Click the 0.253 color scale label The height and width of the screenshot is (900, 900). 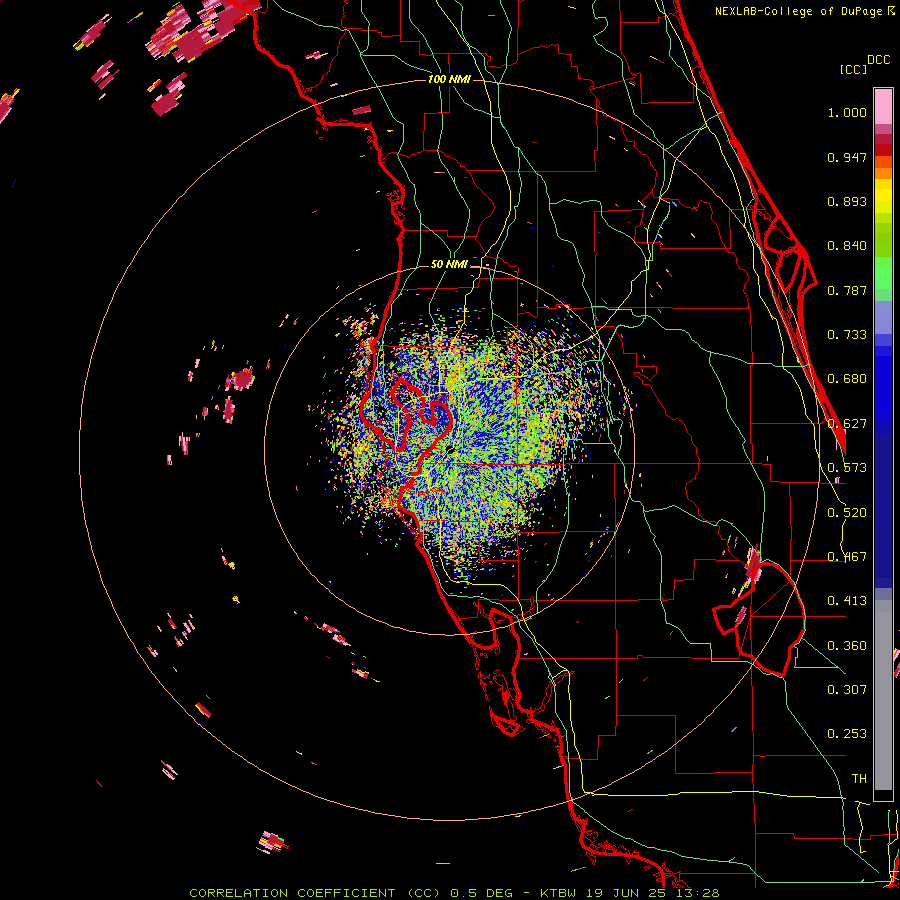[847, 734]
